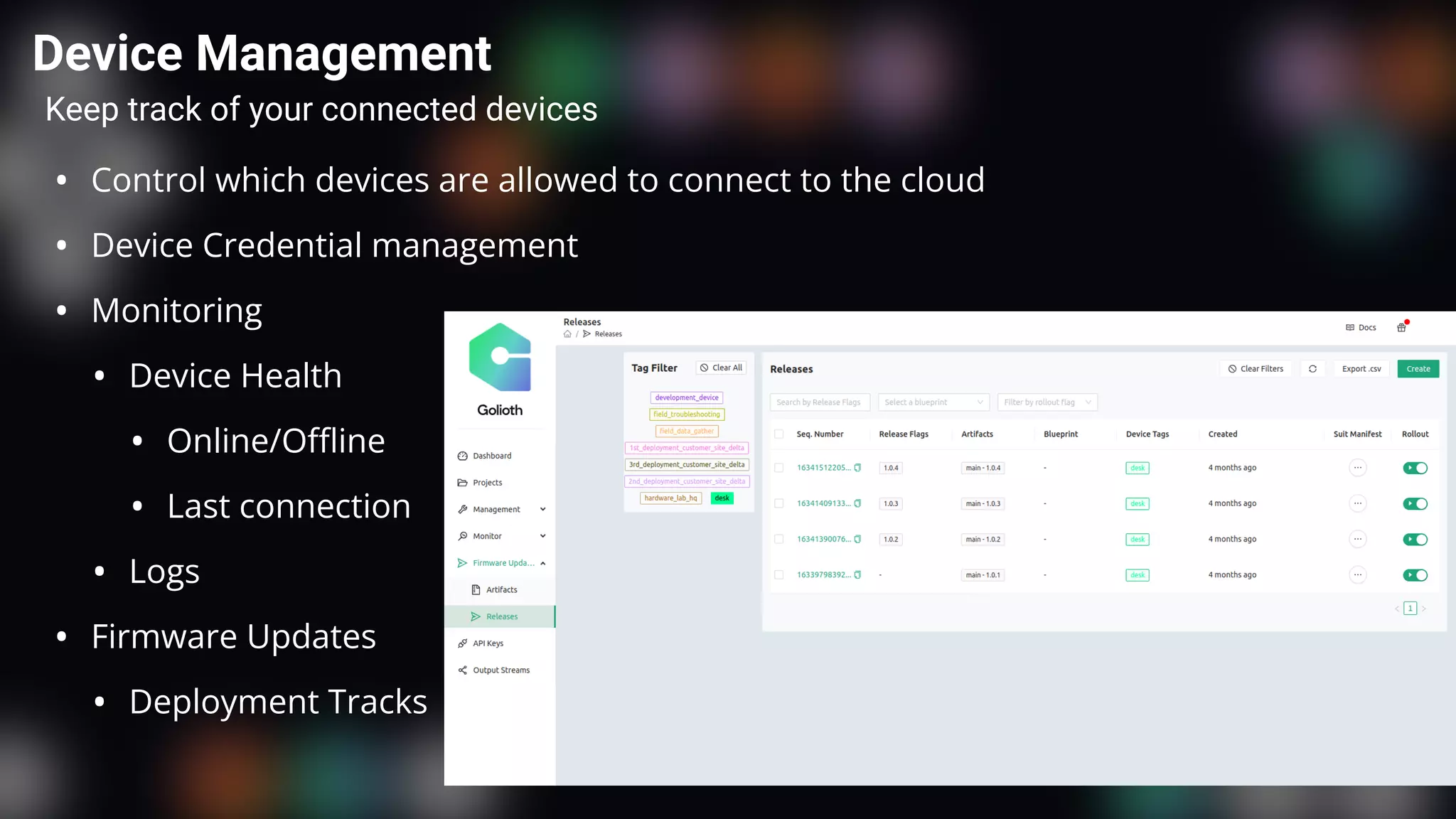The width and height of the screenshot is (1456, 819).
Task: Check the row for release 16341409133
Action: point(779,503)
